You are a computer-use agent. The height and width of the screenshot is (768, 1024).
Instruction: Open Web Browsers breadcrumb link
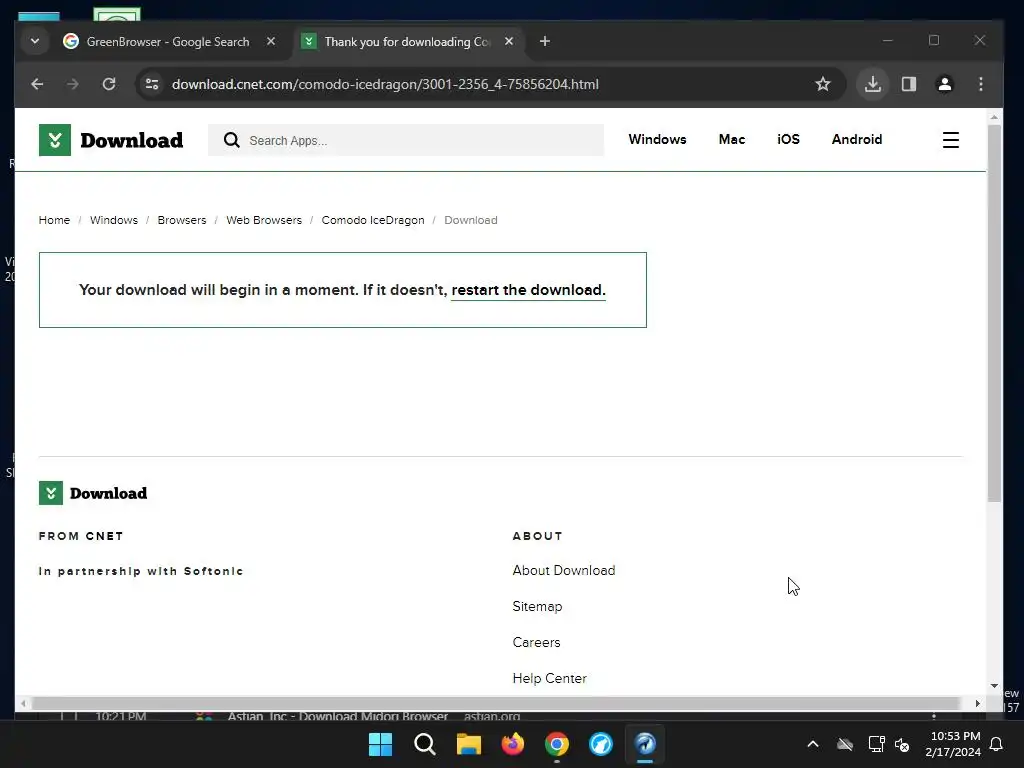[264, 220]
